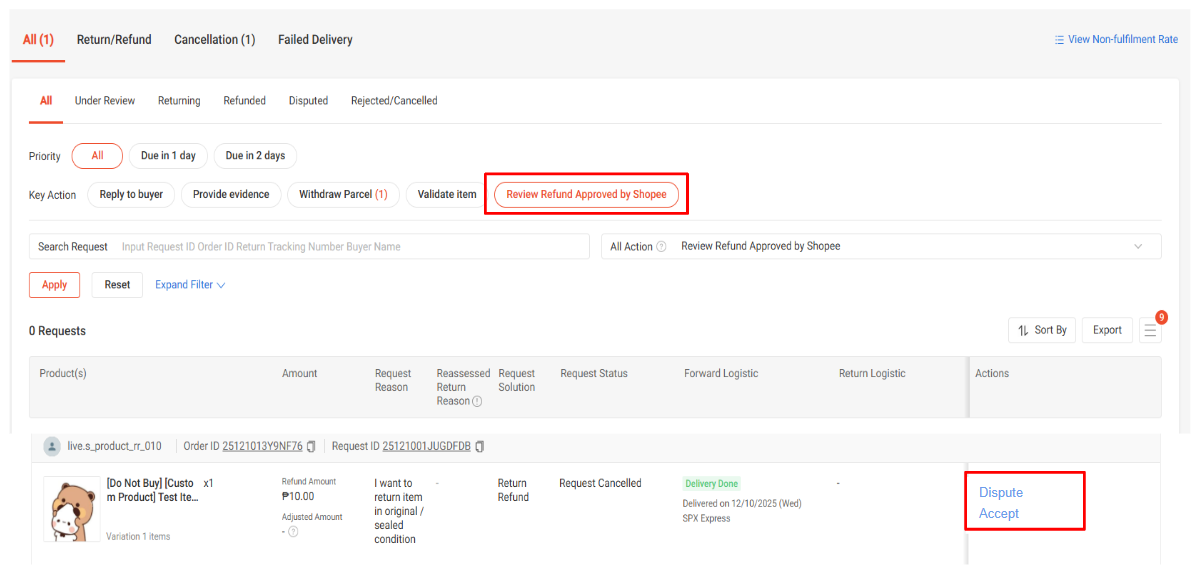The height and width of the screenshot is (574, 1200).
Task: Open the Under Review sub-tab
Action: [105, 101]
